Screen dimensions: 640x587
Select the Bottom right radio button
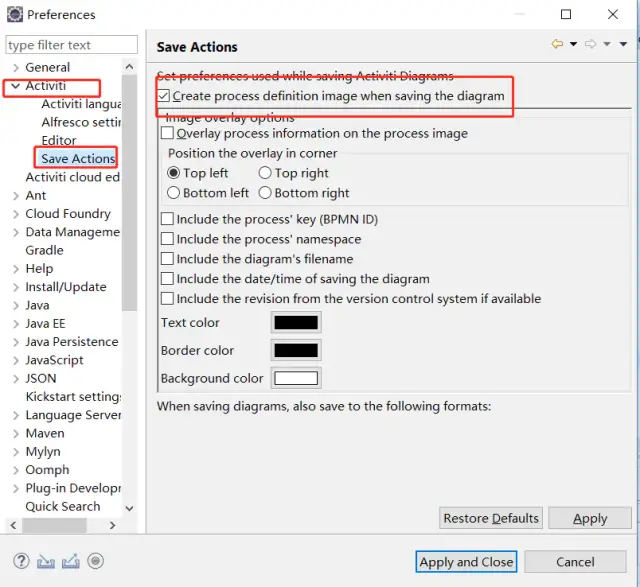265,193
